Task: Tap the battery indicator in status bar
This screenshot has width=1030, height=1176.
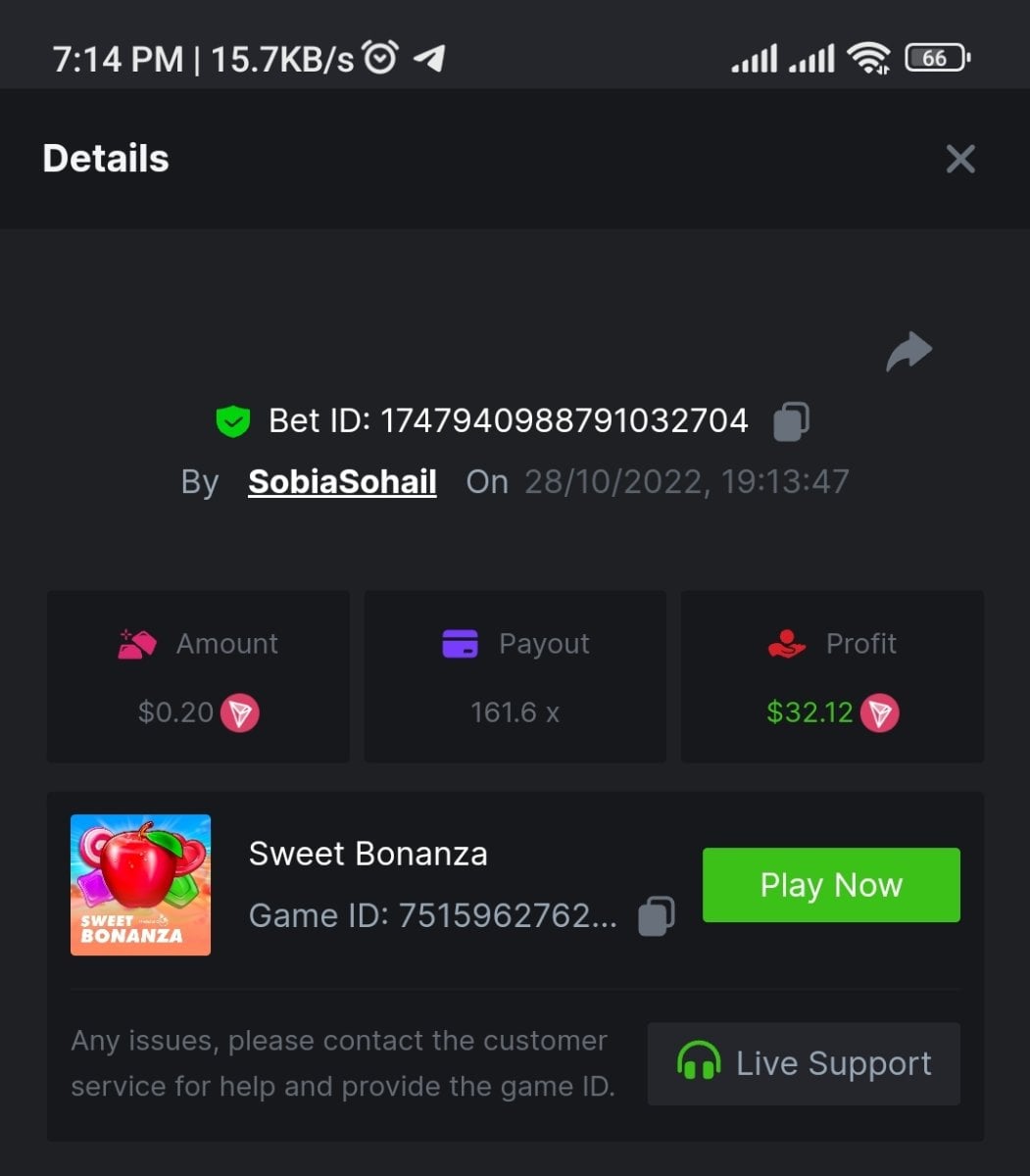Action: tap(937, 59)
